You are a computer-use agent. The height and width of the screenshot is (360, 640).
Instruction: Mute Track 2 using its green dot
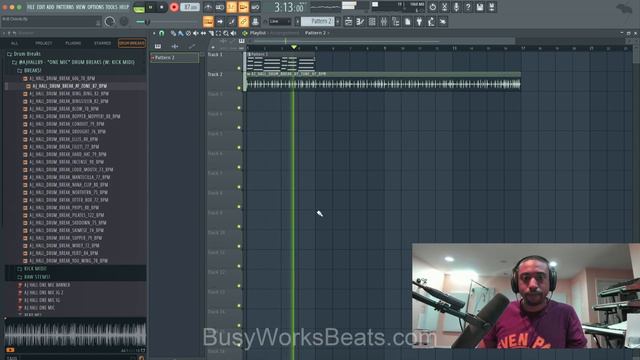point(239,88)
